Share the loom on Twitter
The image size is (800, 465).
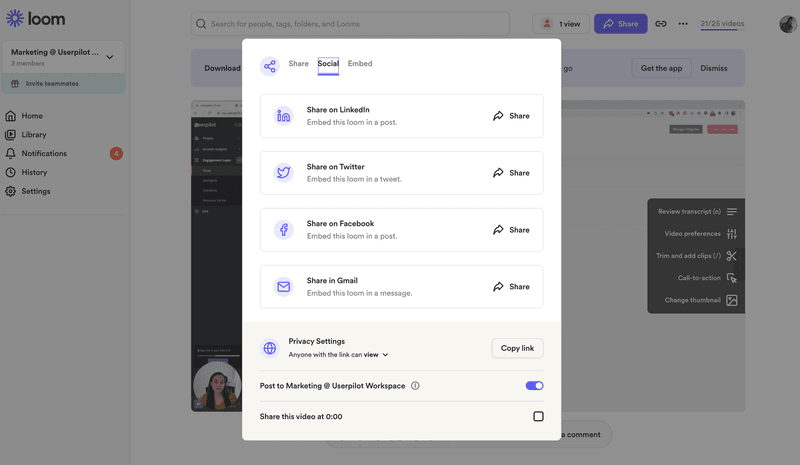click(511, 173)
